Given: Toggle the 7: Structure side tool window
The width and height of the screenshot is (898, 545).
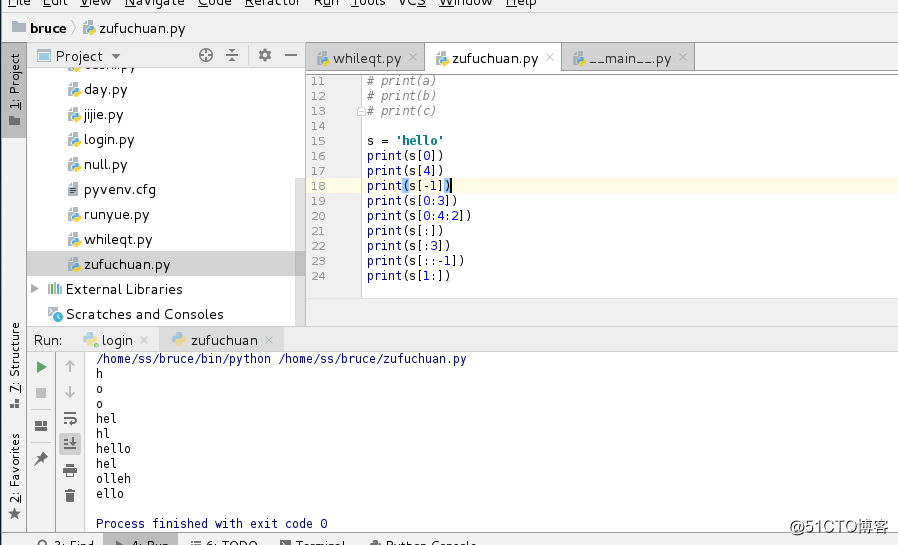Looking at the screenshot, I should (14, 365).
